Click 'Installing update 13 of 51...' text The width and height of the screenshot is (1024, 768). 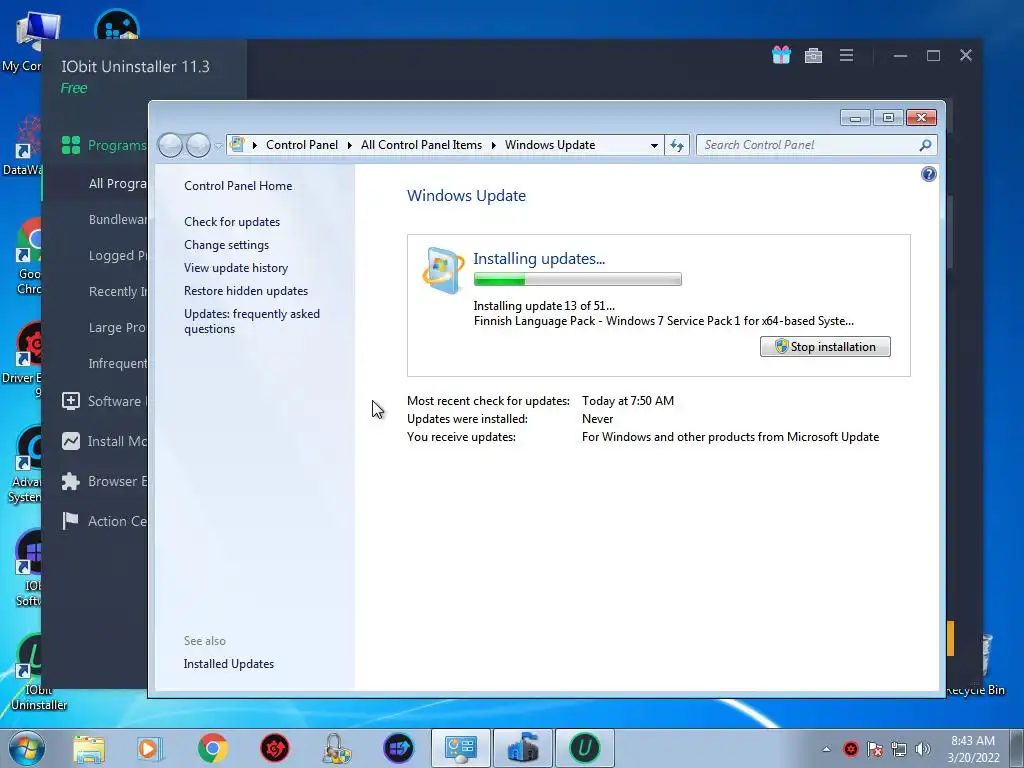(544, 306)
